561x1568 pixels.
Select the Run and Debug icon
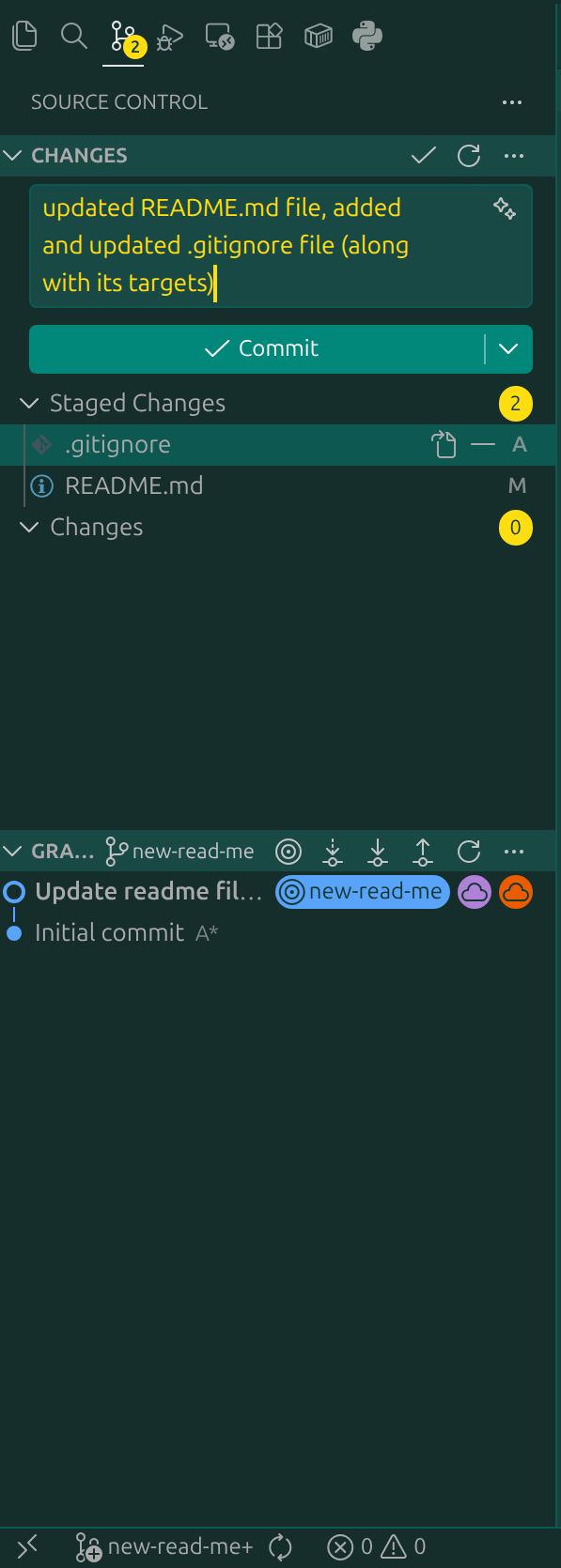[x=169, y=36]
